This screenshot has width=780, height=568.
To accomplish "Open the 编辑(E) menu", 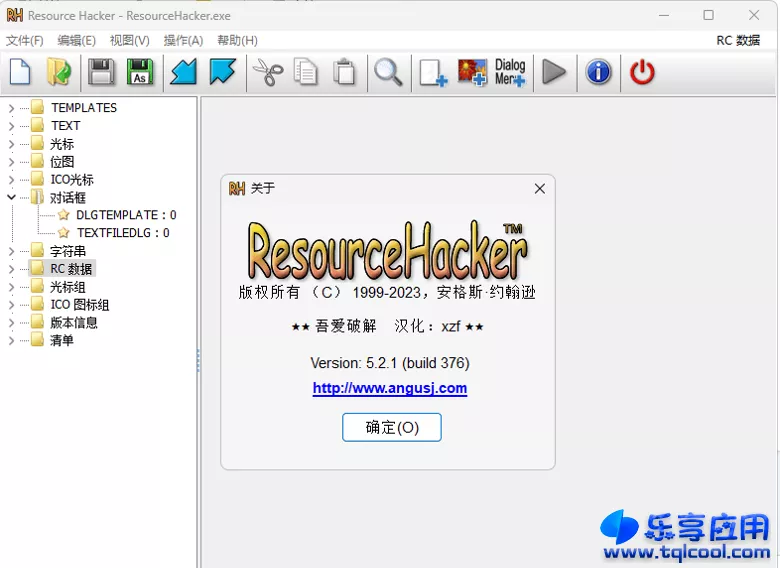I will pos(76,40).
